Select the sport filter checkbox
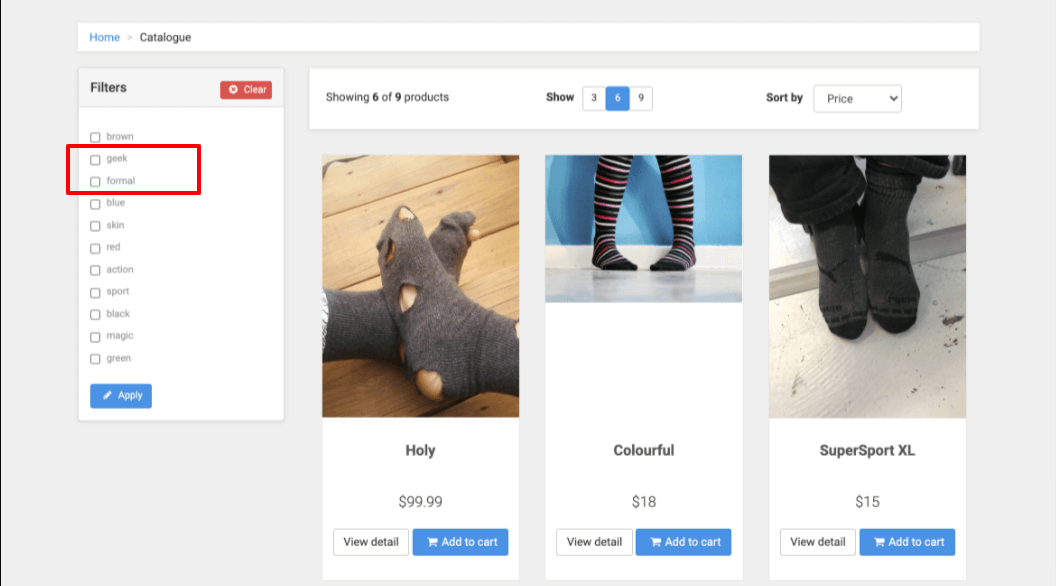Image resolution: width=1056 pixels, height=586 pixels. coord(95,292)
